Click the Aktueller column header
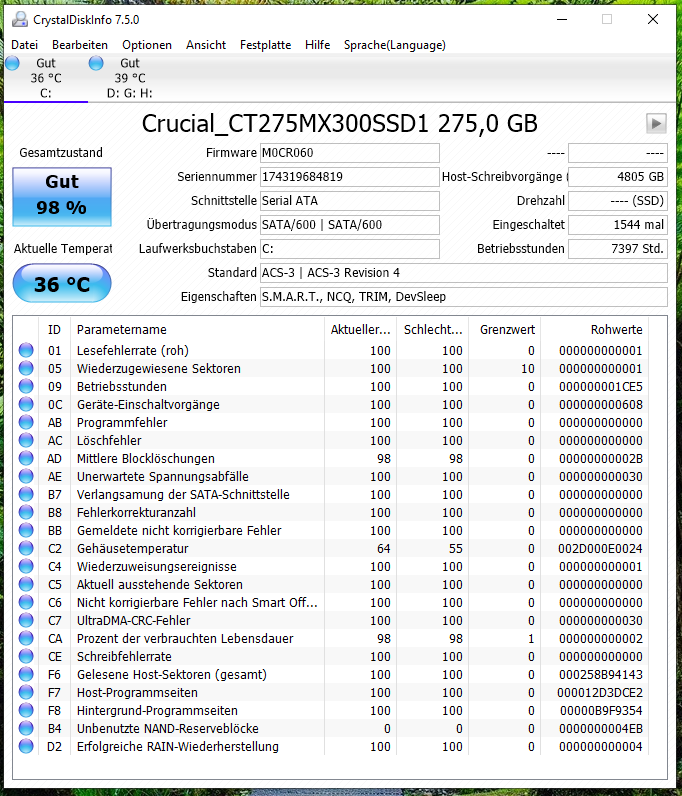 pyautogui.click(x=361, y=329)
